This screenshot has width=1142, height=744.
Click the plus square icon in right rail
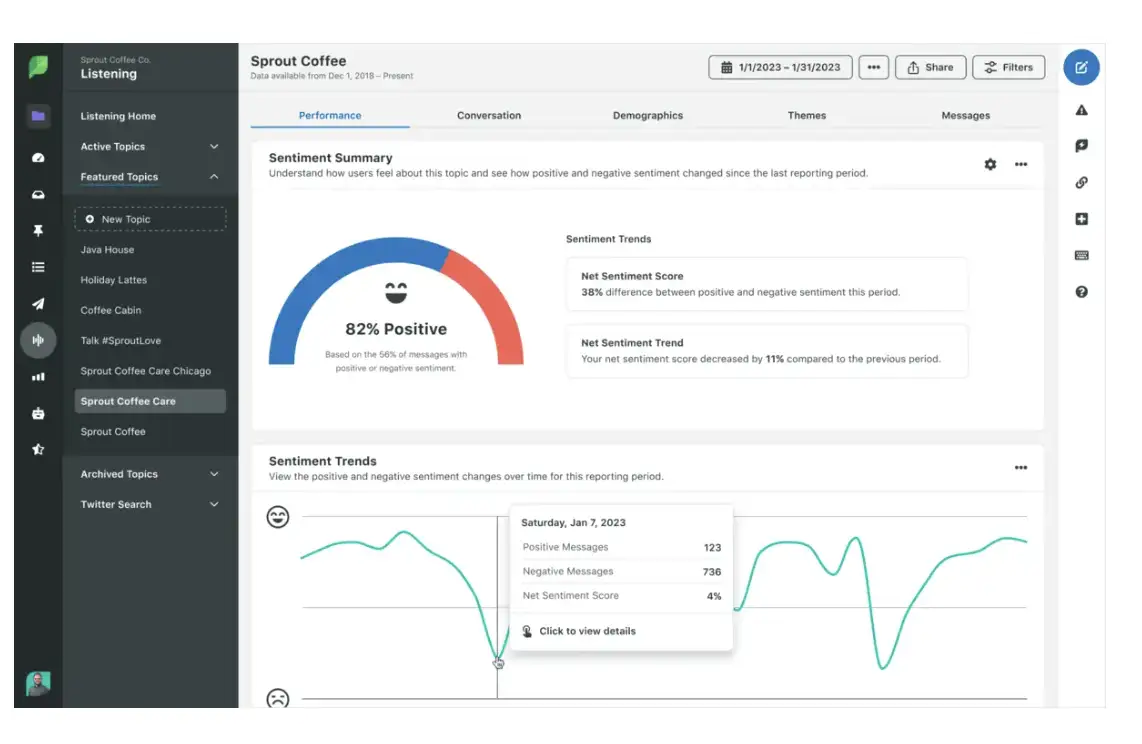coord(1082,218)
